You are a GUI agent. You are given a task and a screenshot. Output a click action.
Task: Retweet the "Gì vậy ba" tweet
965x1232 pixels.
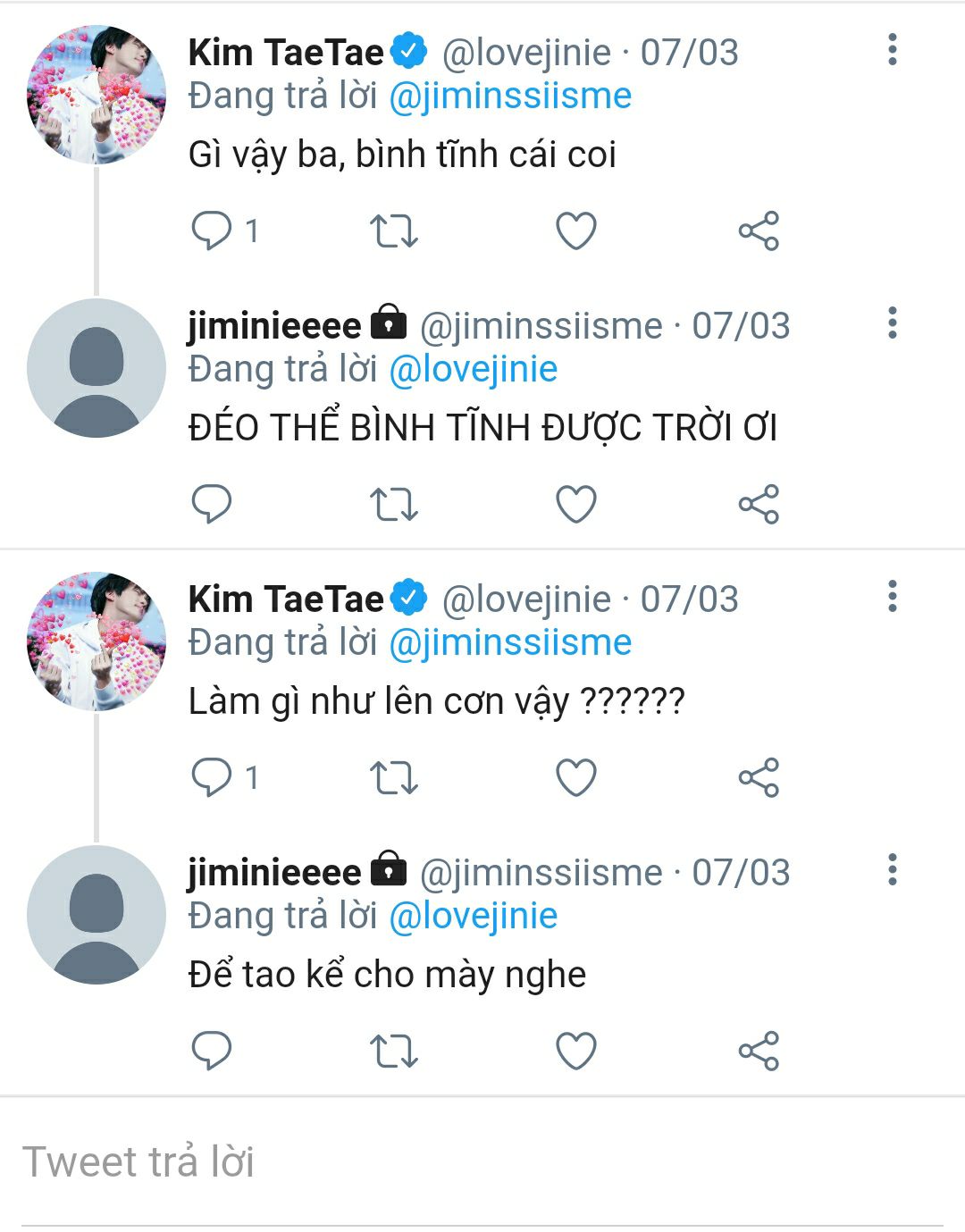[394, 230]
